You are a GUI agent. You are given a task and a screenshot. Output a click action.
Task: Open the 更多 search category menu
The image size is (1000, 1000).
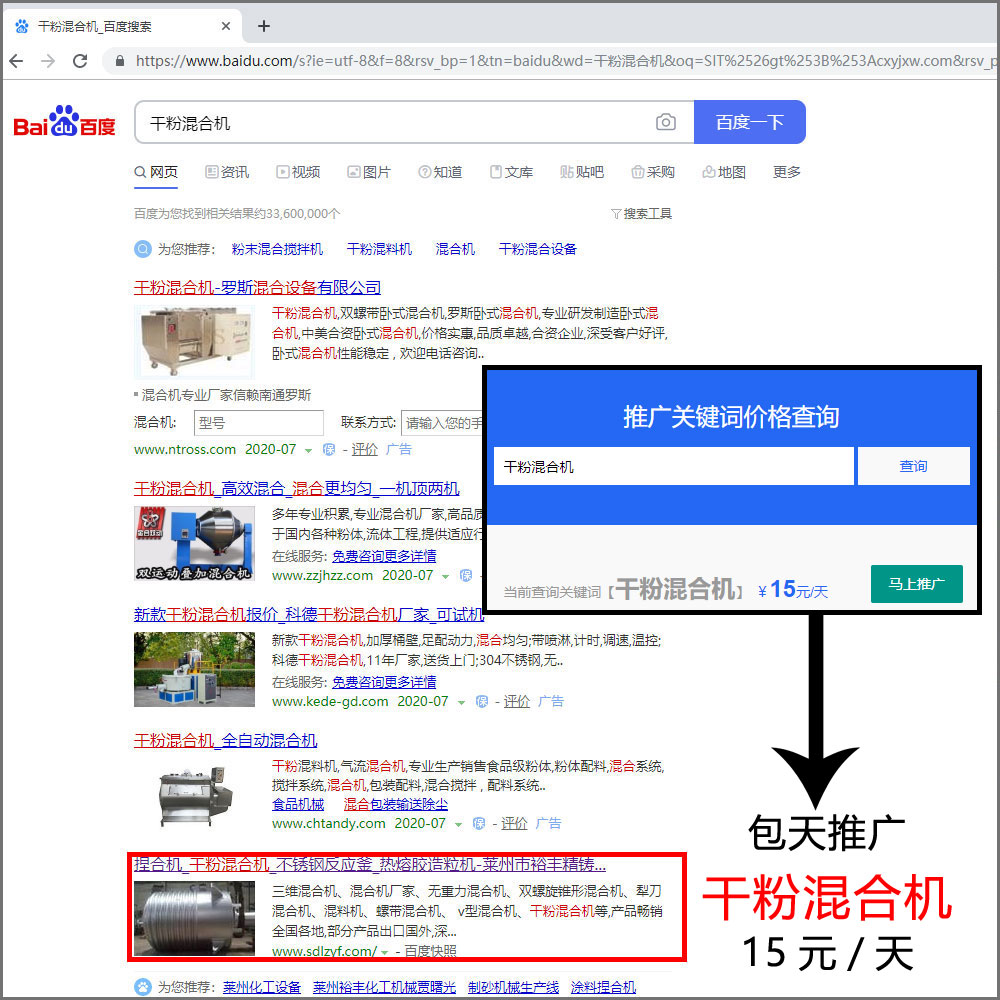(x=786, y=172)
